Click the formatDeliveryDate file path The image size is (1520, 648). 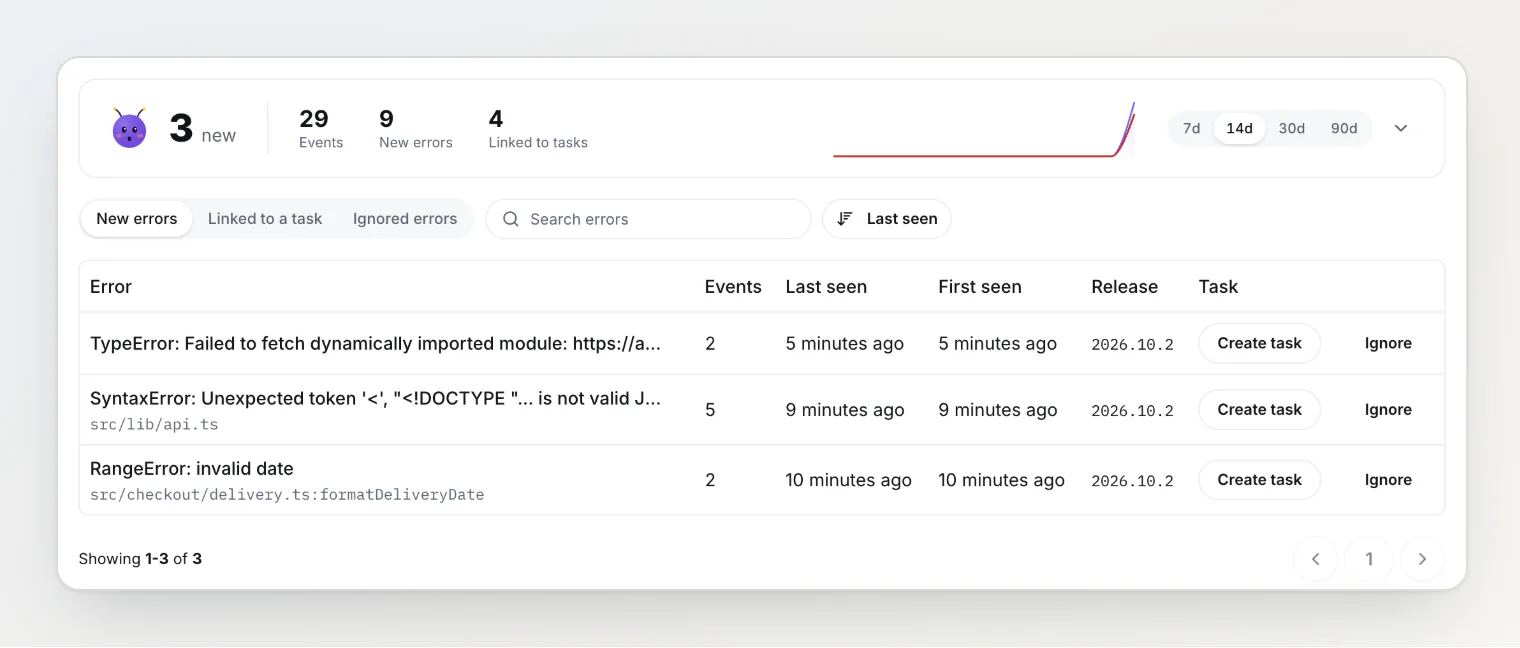point(287,495)
